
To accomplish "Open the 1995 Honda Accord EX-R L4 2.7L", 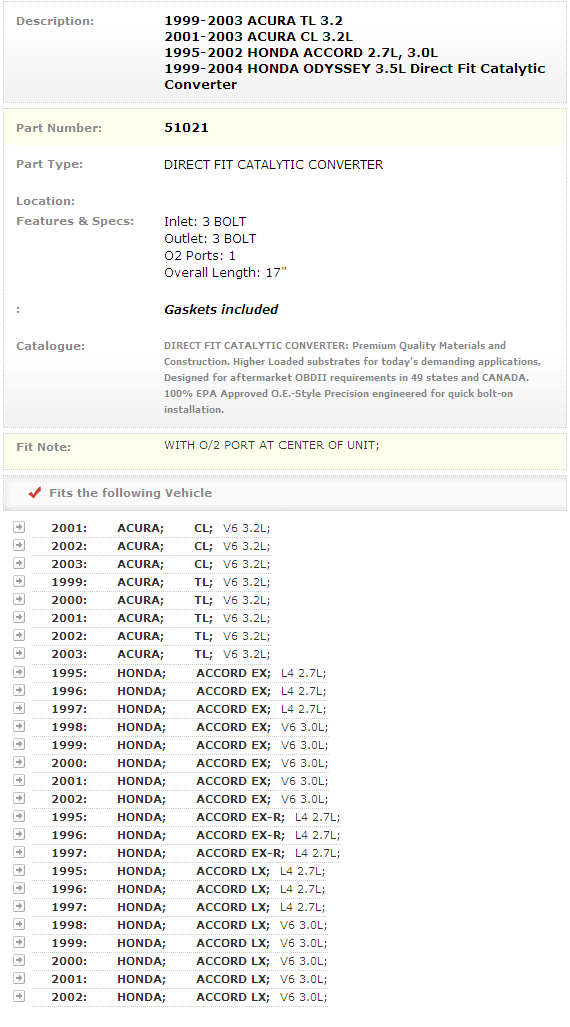I will 196,817.
